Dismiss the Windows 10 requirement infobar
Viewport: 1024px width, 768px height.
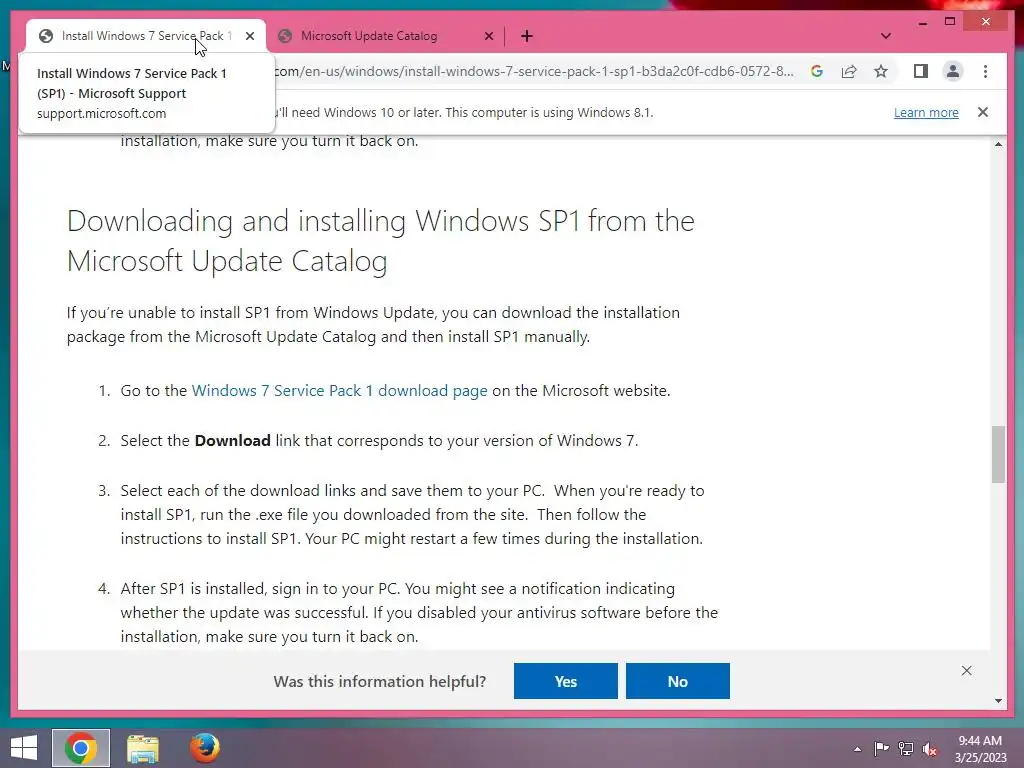click(x=983, y=112)
